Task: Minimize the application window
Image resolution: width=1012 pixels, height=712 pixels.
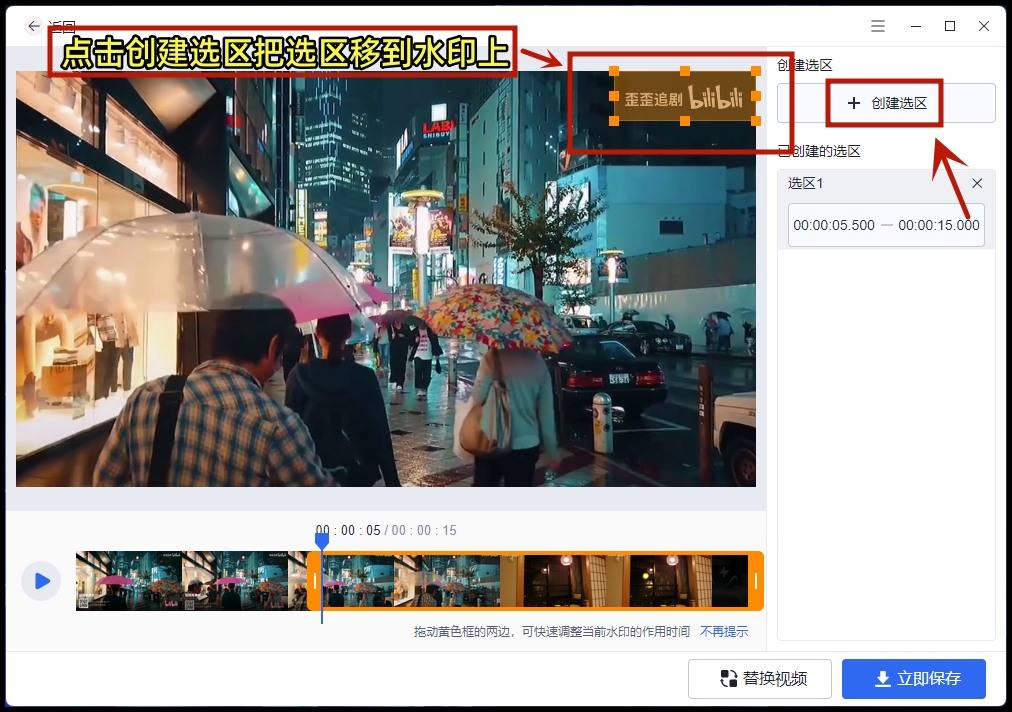Action: coord(915,26)
